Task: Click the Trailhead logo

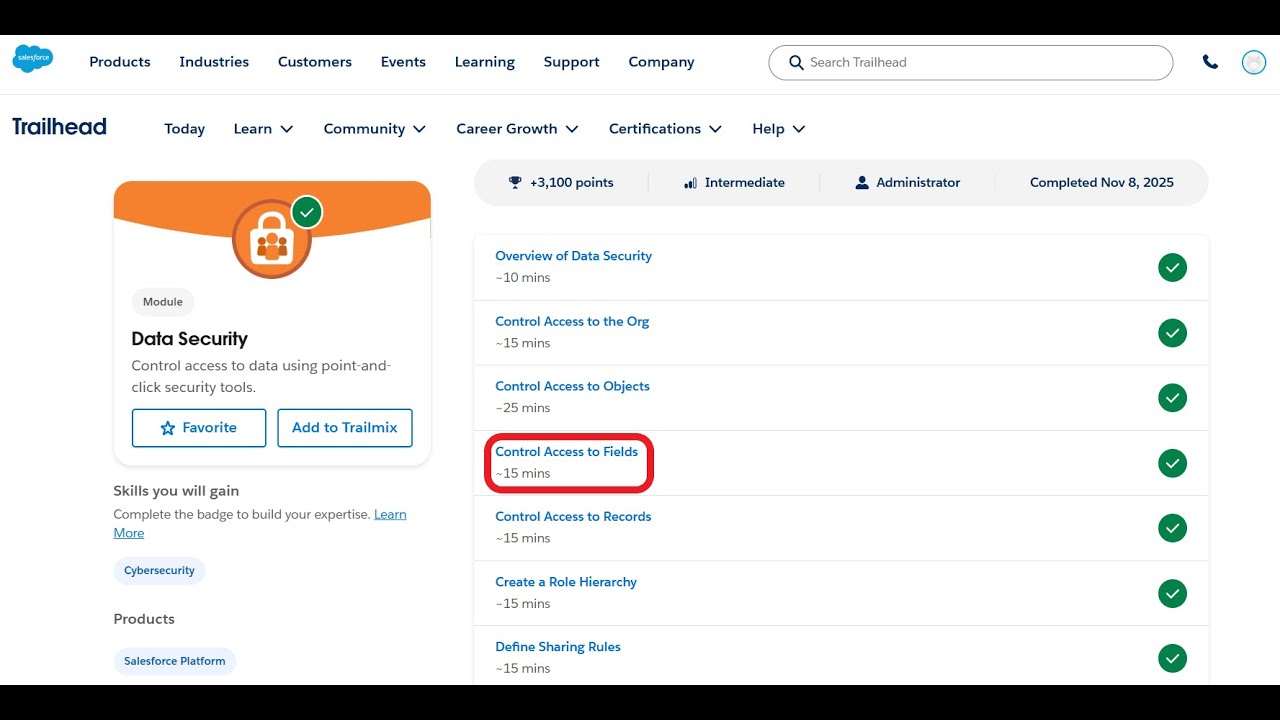Action: 59,127
